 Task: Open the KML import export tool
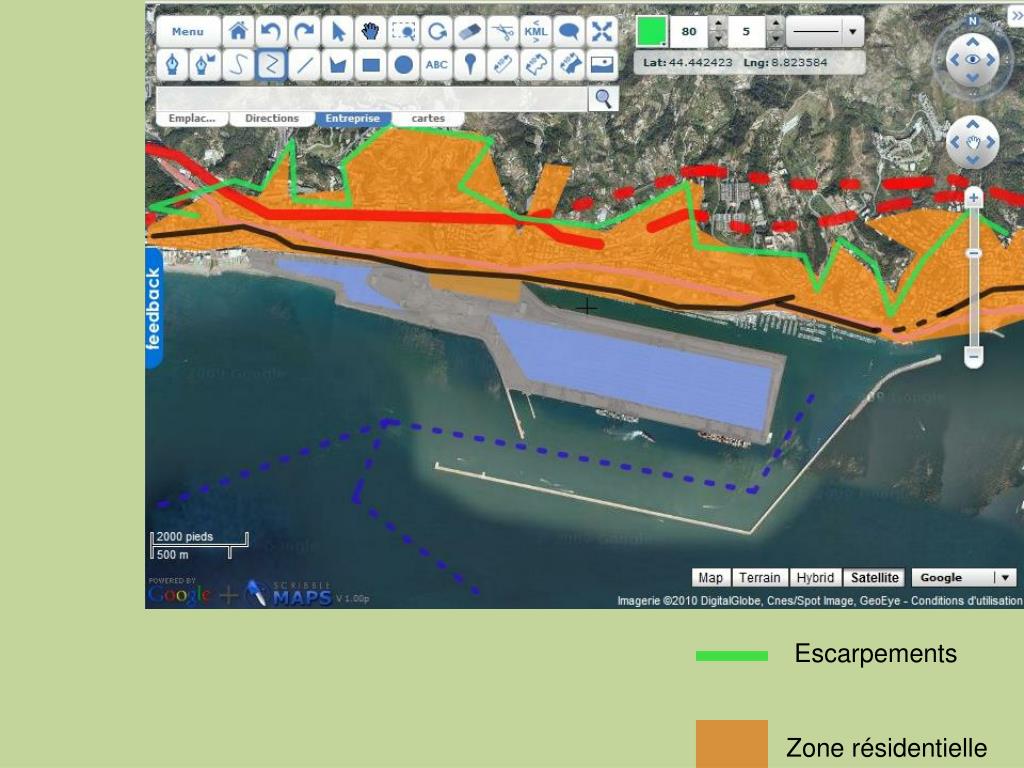tap(536, 31)
